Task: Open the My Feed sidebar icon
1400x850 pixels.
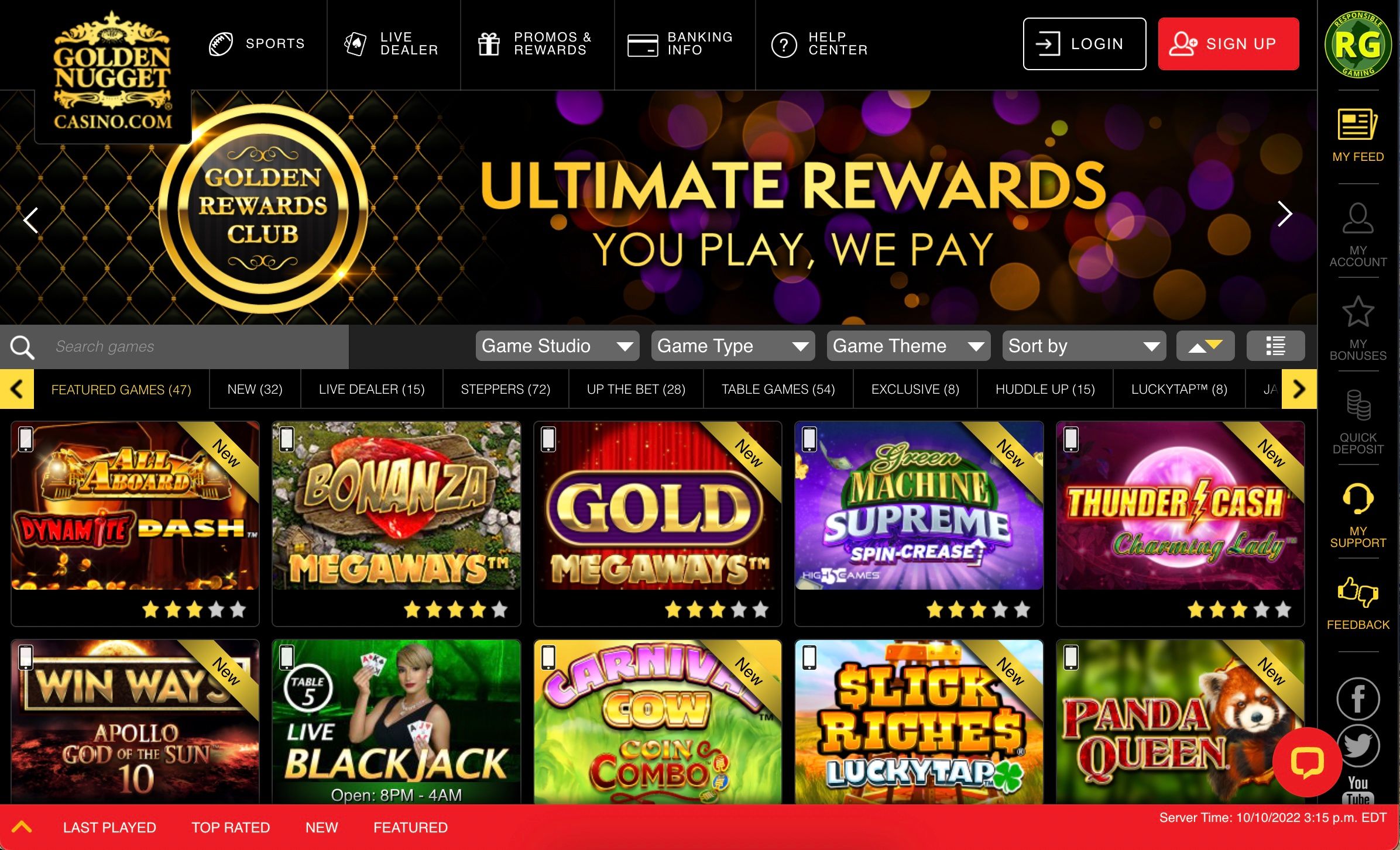Action: point(1358,125)
